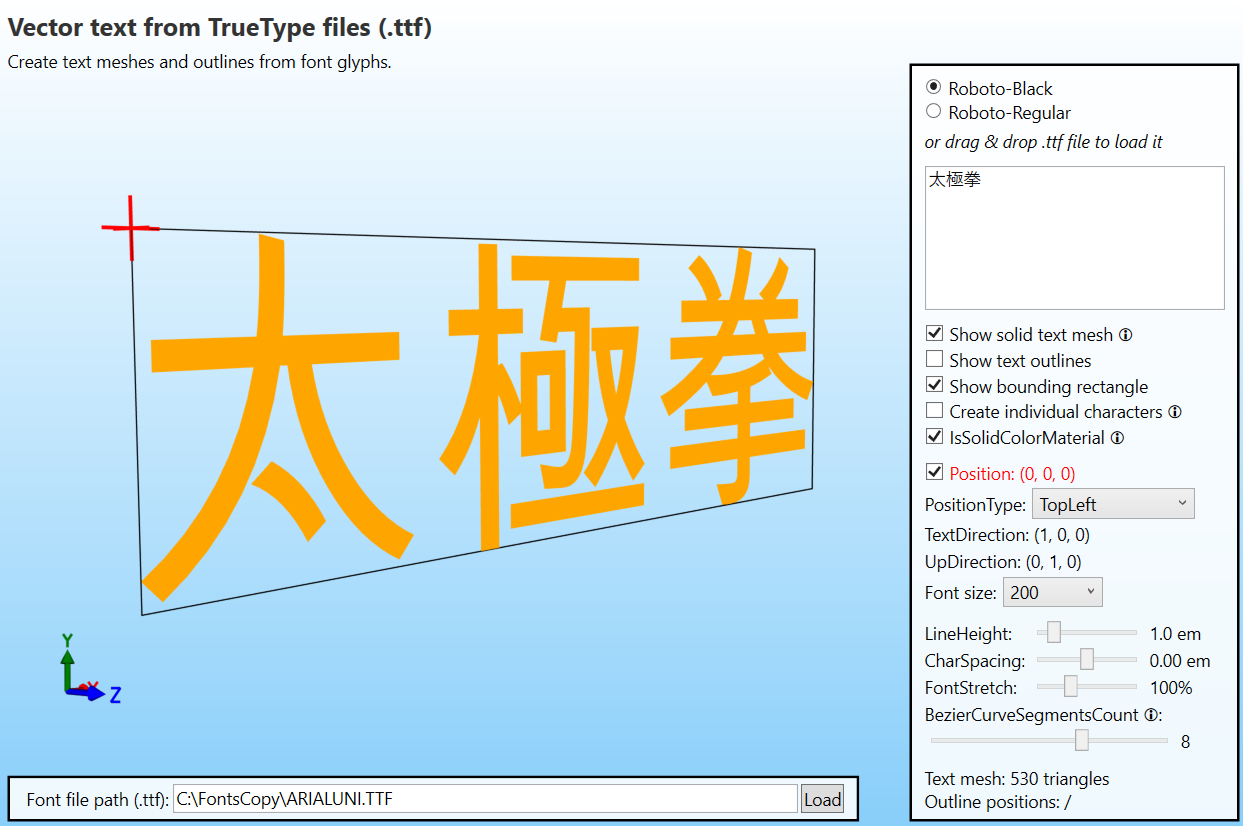Click the font file path input field
Viewport: 1243px width, 826px height.
click(485, 799)
